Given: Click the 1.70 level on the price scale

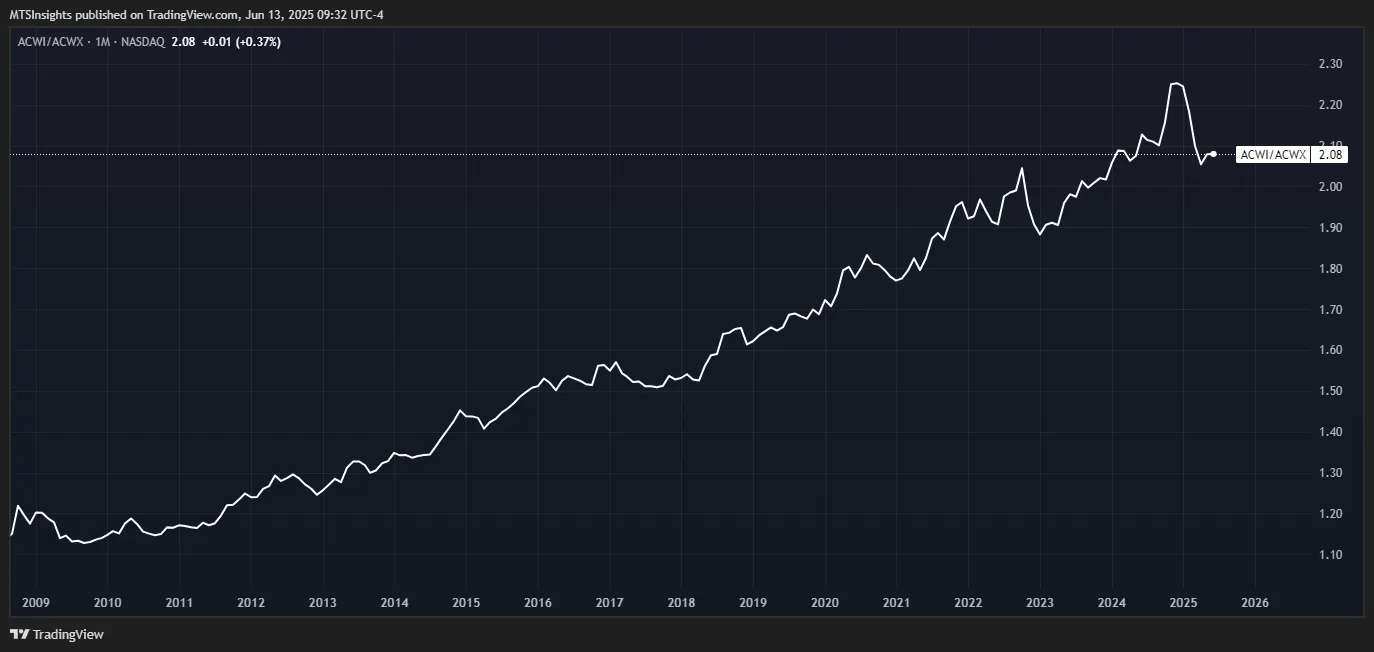Looking at the screenshot, I should [x=1331, y=308].
